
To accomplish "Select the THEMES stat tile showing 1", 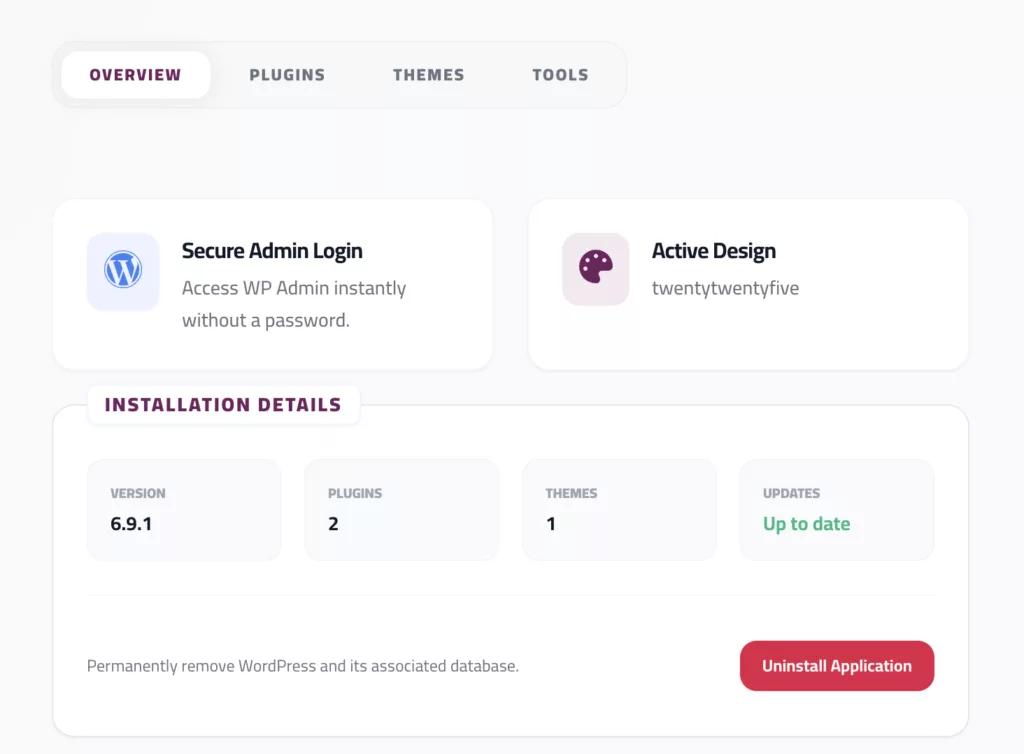I will (619, 509).
